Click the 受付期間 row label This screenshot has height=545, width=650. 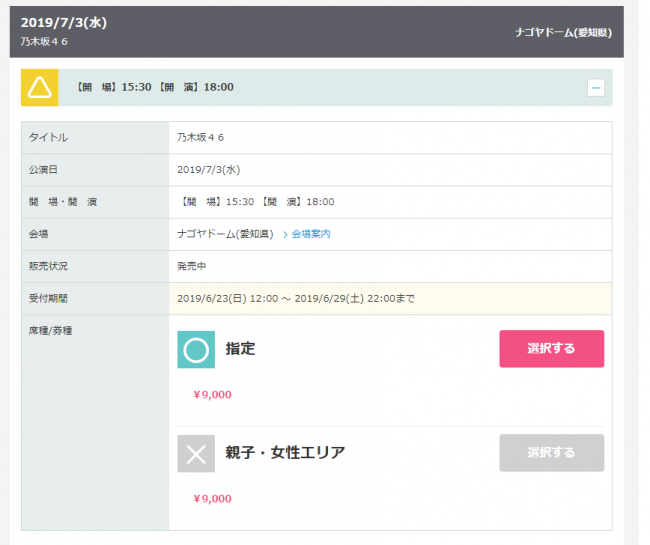point(48,298)
